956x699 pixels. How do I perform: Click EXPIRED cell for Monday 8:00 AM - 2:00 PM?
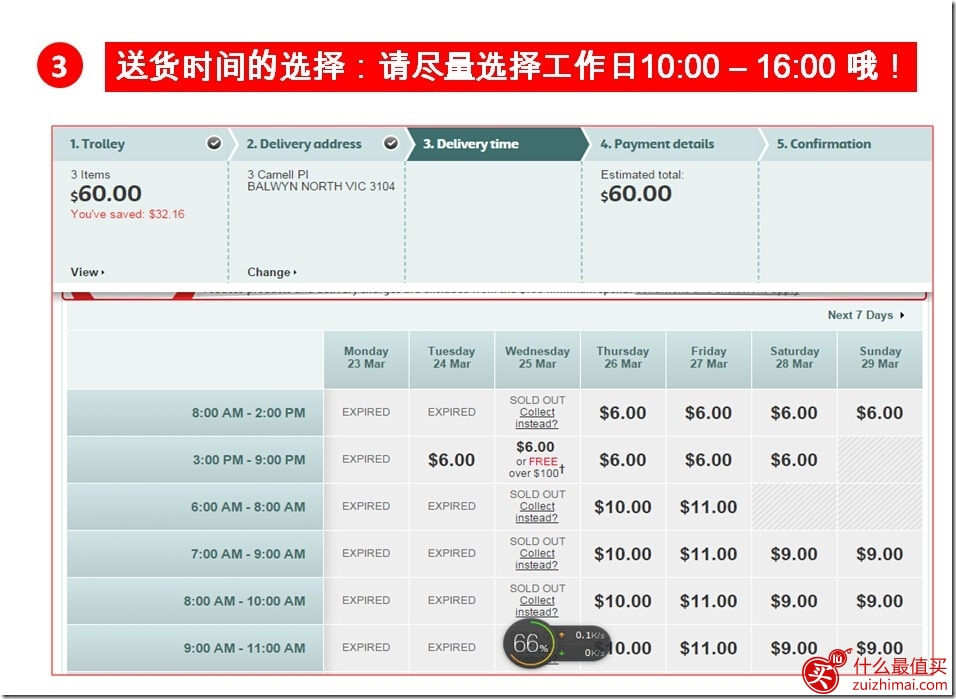click(x=366, y=413)
